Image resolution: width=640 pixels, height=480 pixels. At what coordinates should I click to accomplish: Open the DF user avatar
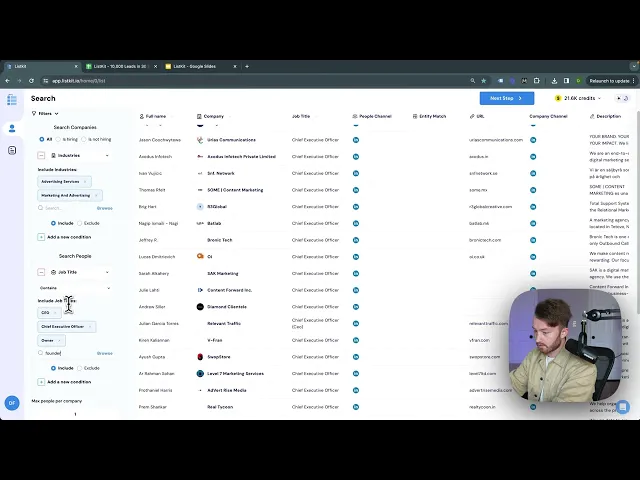[12, 403]
